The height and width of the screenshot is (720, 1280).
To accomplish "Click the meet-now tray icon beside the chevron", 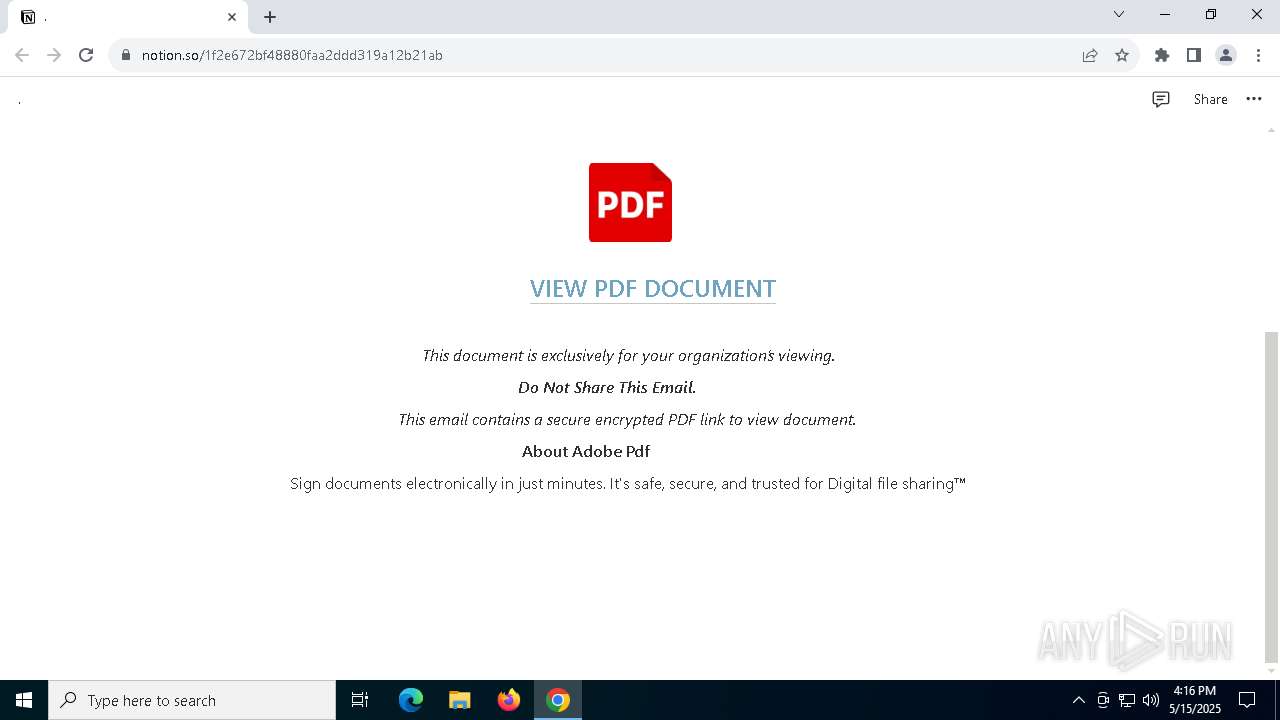I will 1103,700.
